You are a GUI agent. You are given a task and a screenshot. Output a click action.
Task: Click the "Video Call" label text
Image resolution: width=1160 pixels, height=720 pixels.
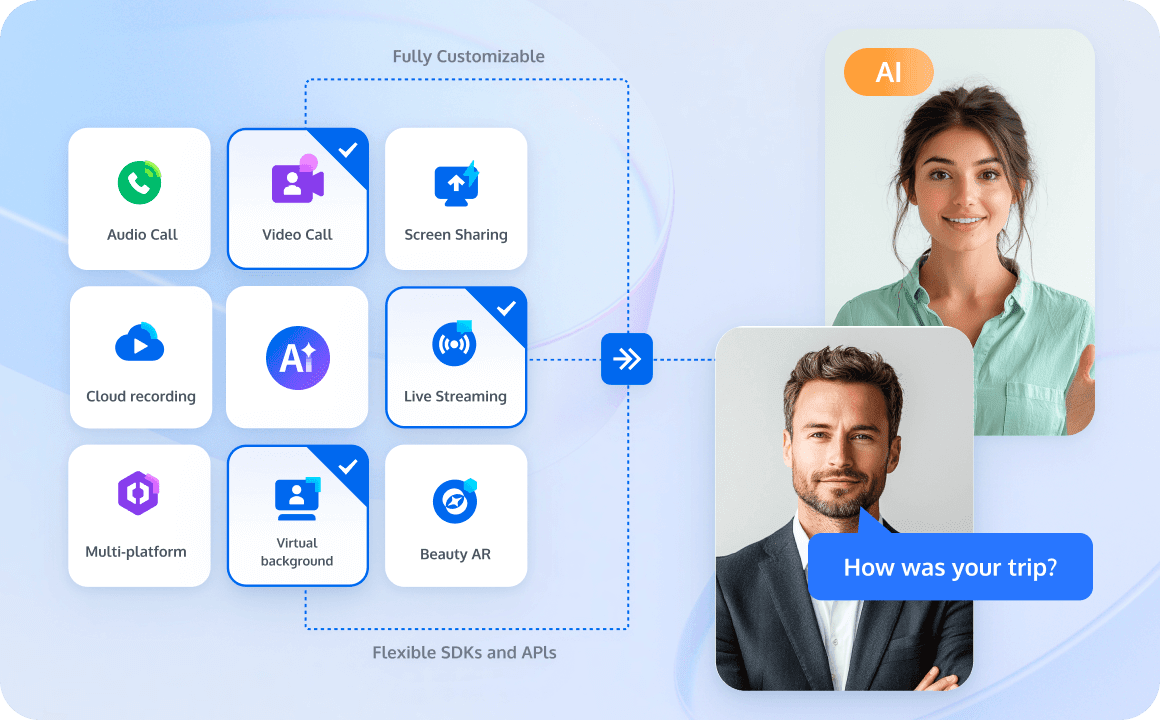[297, 235]
